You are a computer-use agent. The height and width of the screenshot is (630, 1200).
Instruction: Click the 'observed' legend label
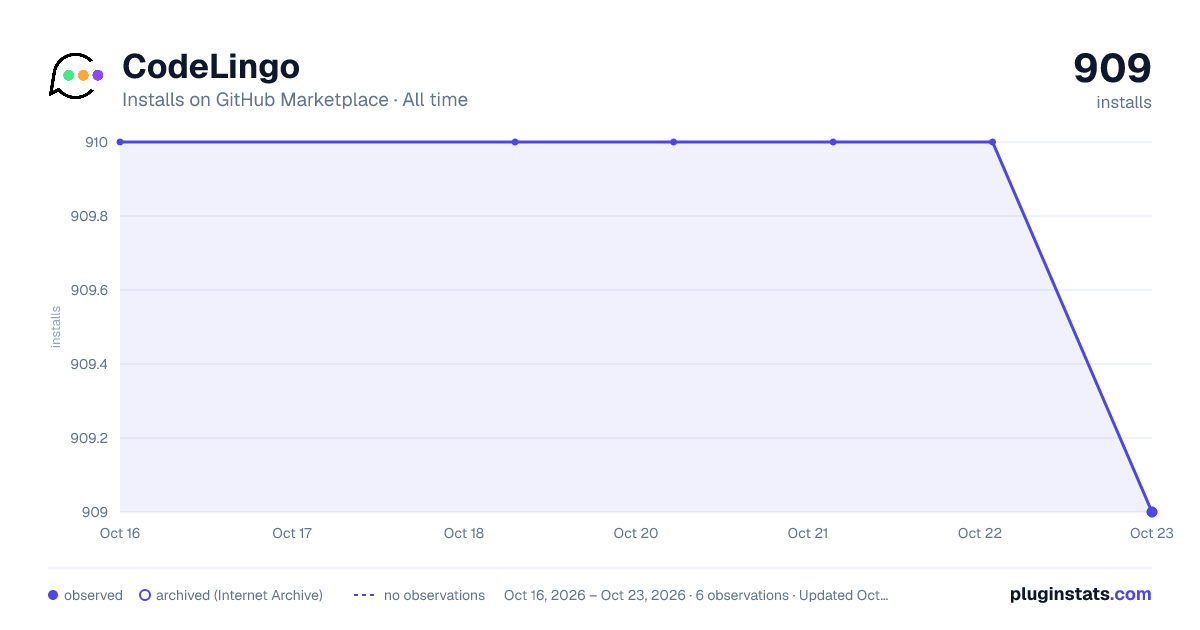(x=93, y=595)
